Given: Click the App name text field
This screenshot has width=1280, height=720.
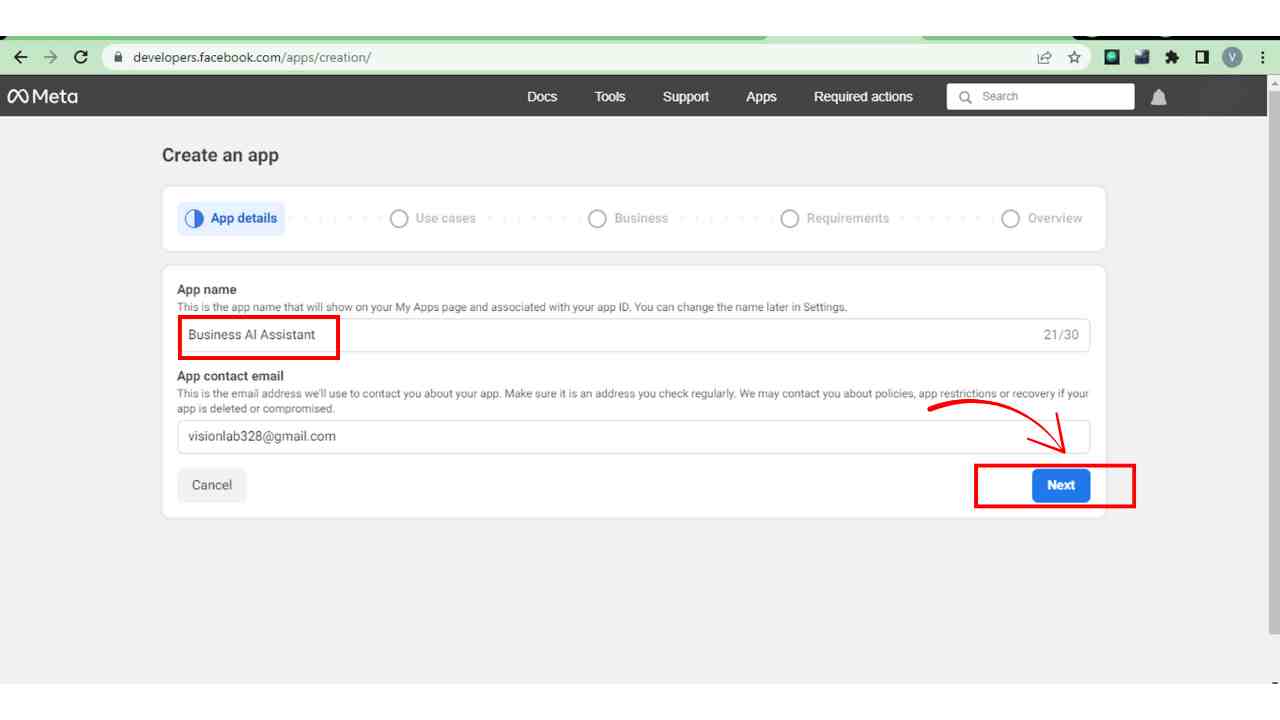Looking at the screenshot, I should (x=633, y=335).
